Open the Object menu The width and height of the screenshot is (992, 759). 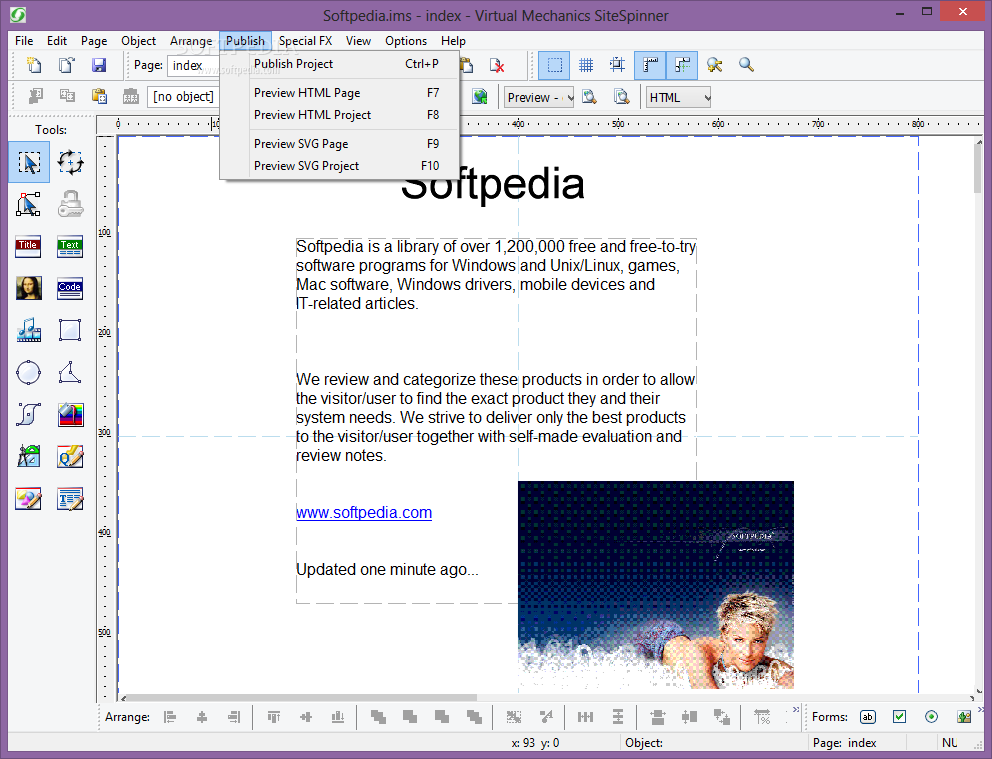point(139,41)
